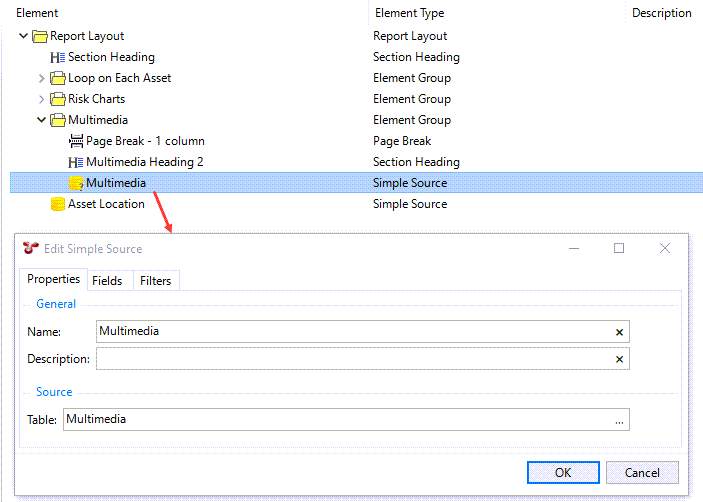Minimize the Edit Simple Source dialog
This screenshot has width=703, height=502.
(x=574, y=248)
